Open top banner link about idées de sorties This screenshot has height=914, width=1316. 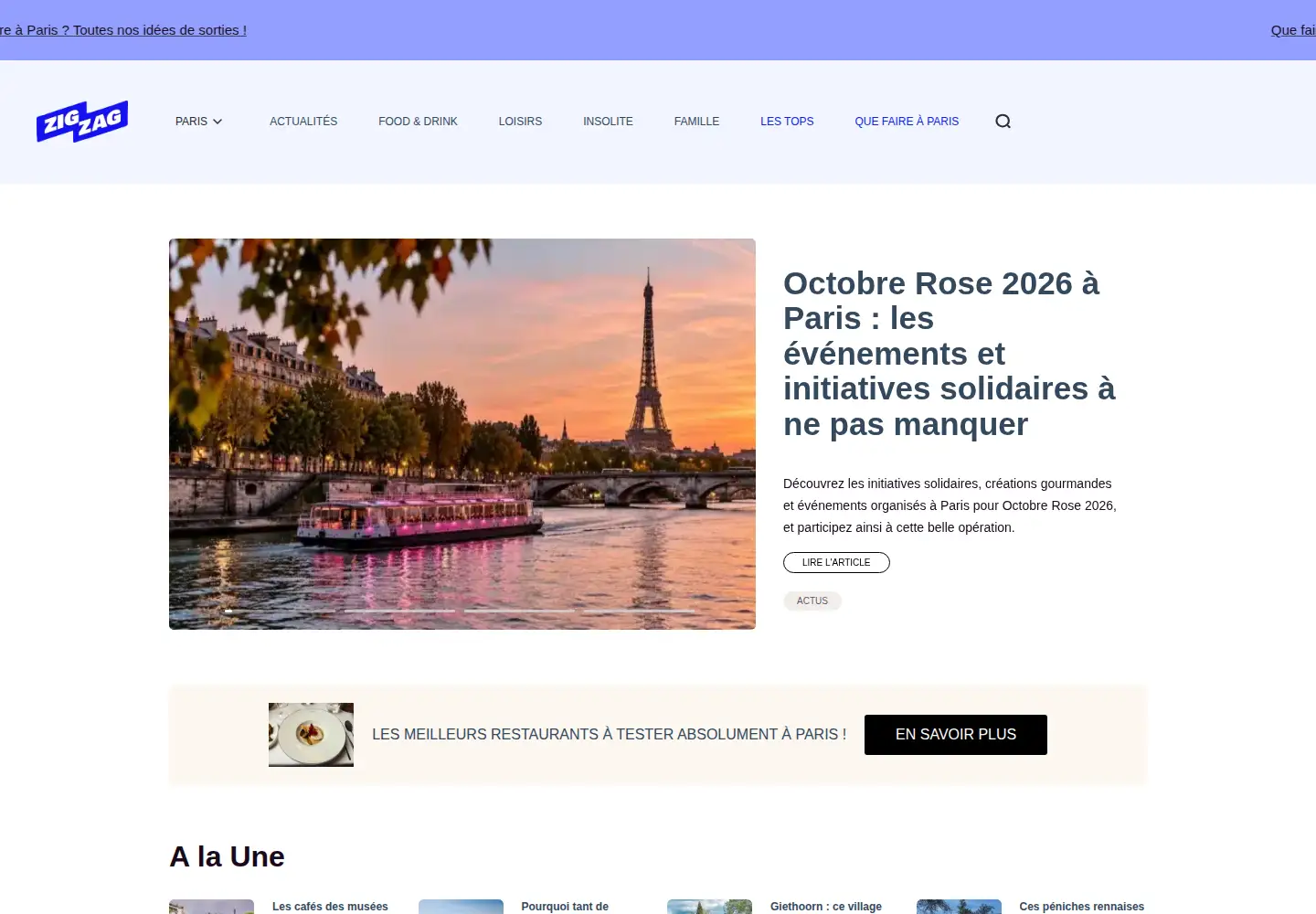(123, 30)
